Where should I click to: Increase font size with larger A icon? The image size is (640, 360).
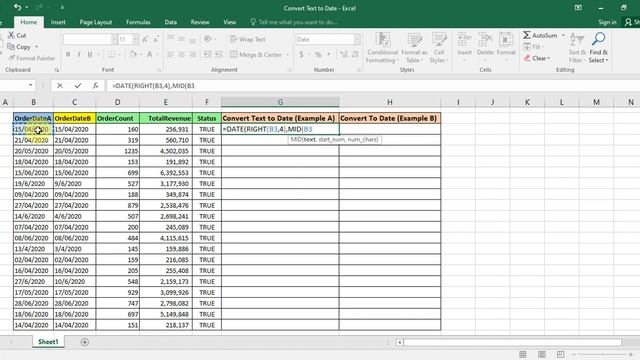tap(145, 39)
